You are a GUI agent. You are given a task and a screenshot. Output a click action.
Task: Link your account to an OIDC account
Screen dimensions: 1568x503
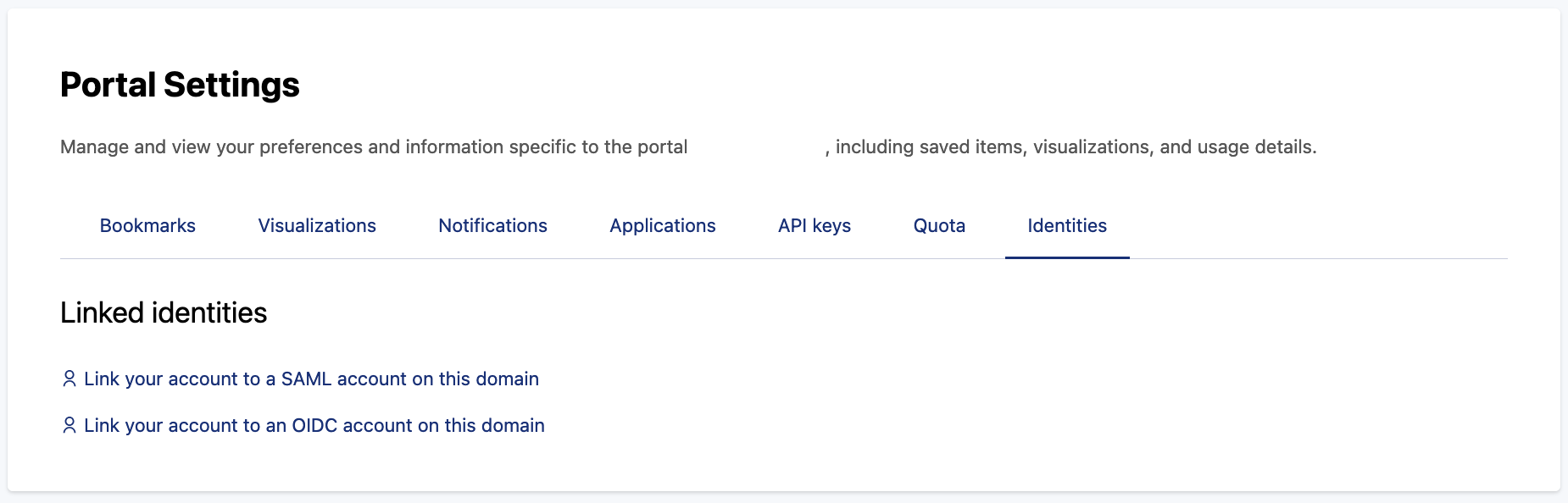pyautogui.click(x=314, y=425)
